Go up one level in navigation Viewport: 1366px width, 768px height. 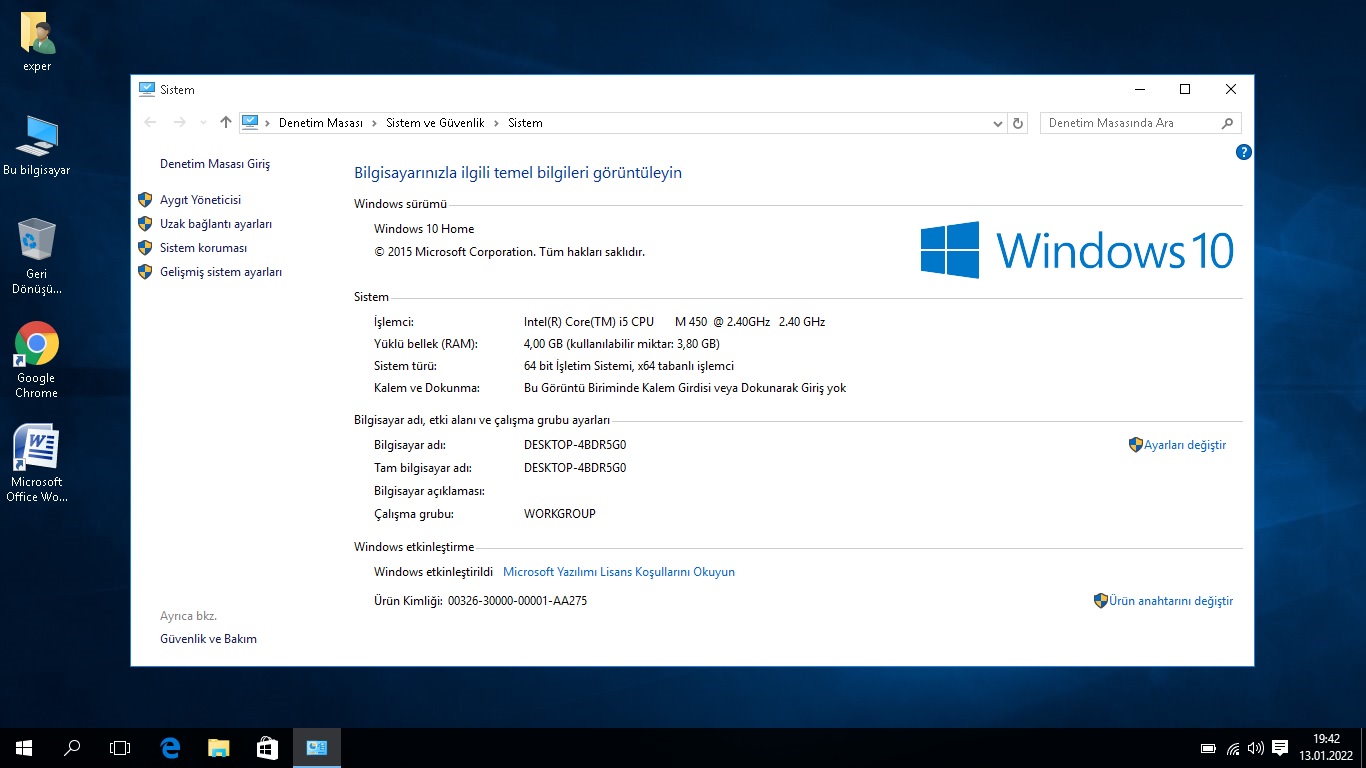(x=226, y=123)
